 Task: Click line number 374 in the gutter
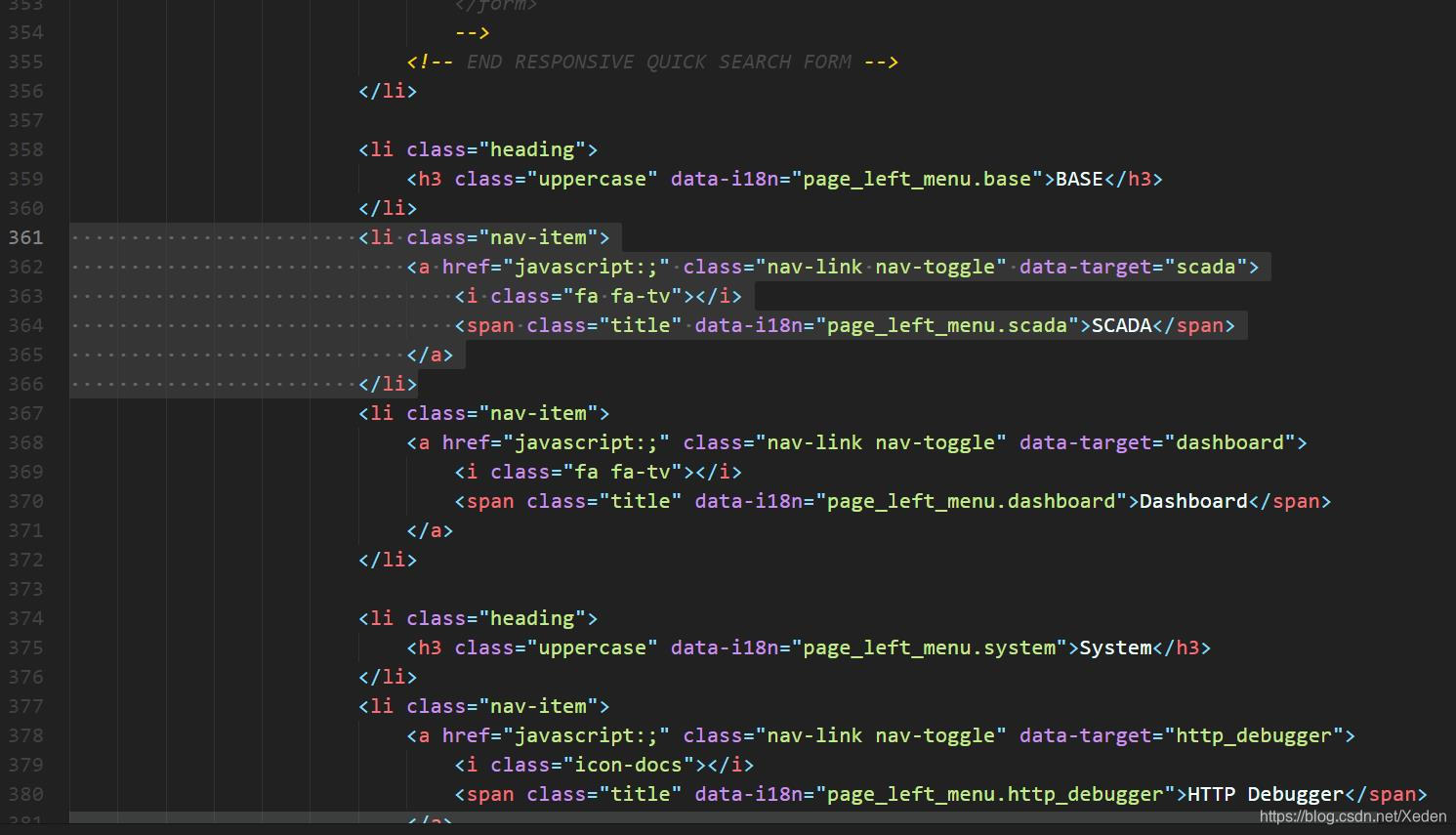point(25,618)
